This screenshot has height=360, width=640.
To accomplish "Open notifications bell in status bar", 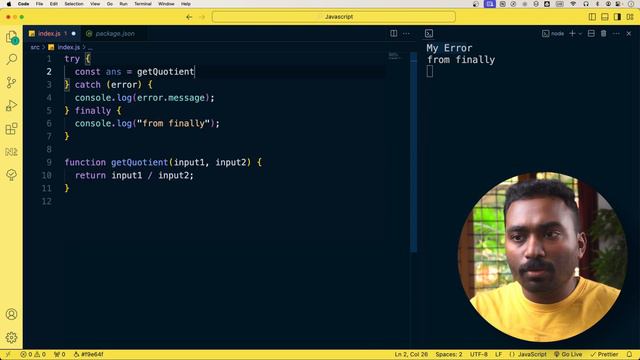I will [x=629, y=354].
